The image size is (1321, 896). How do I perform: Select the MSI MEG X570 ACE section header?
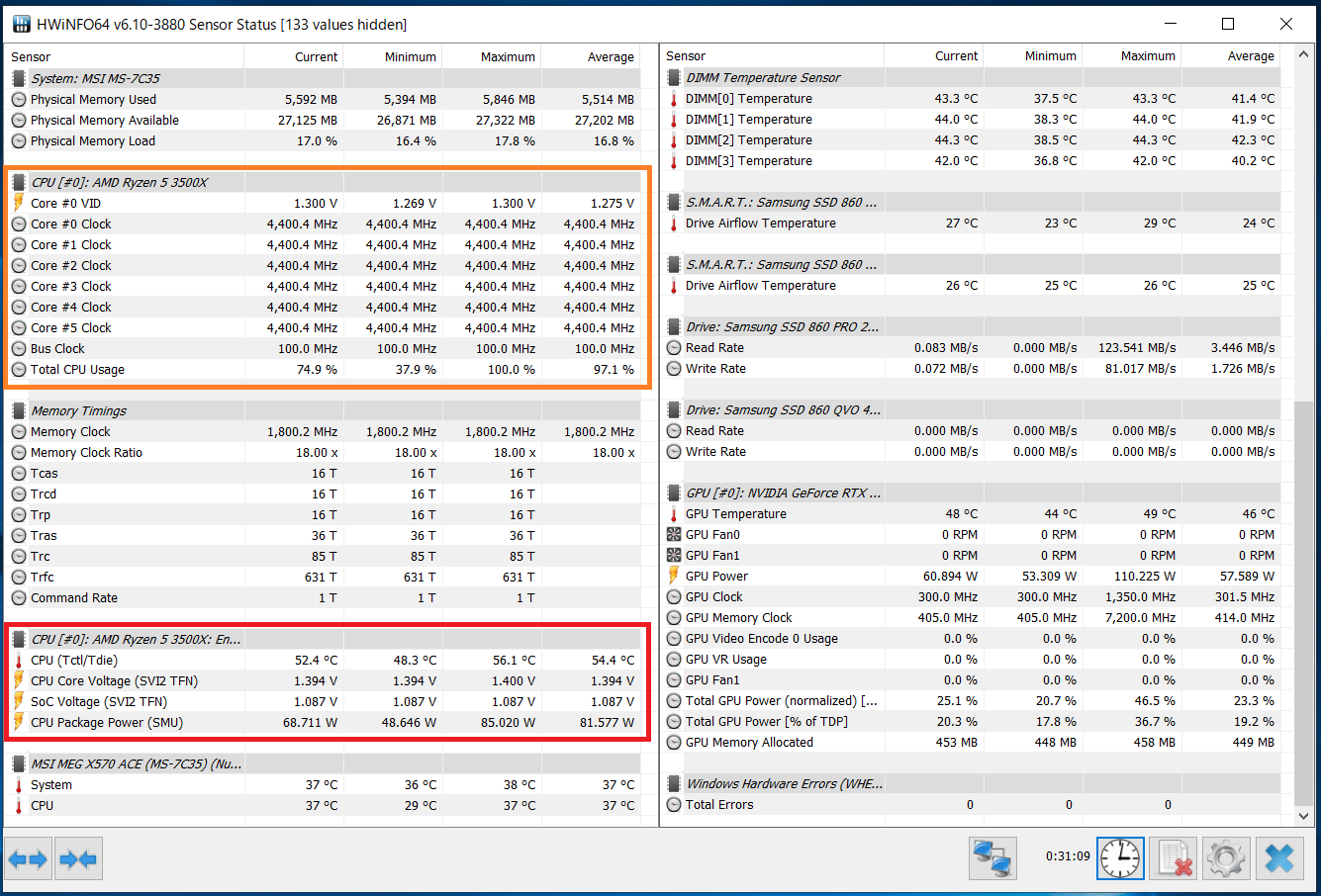[323, 763]
